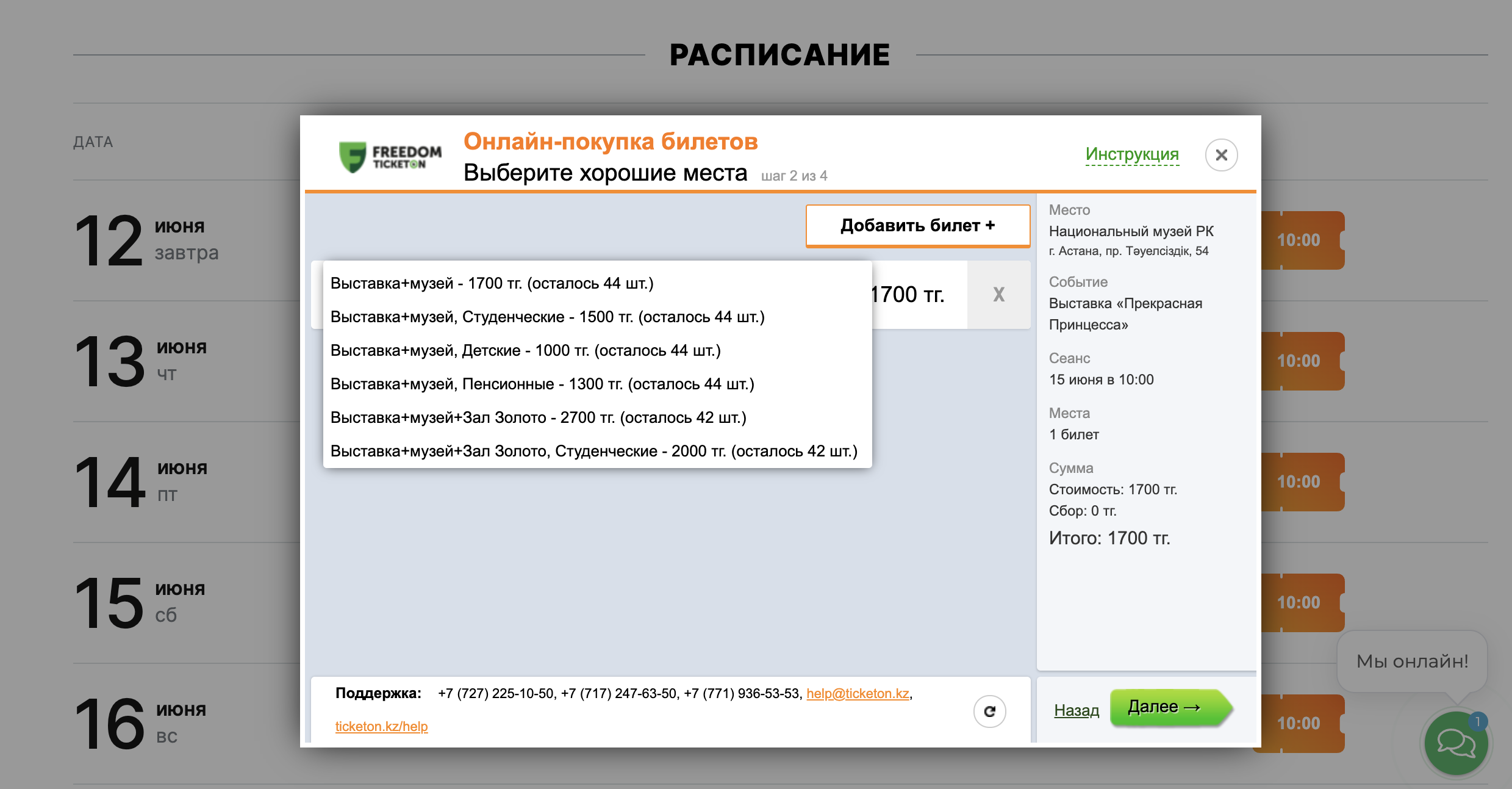
Task: Open help@ticketon.kz email link
Action: point(858,694)
